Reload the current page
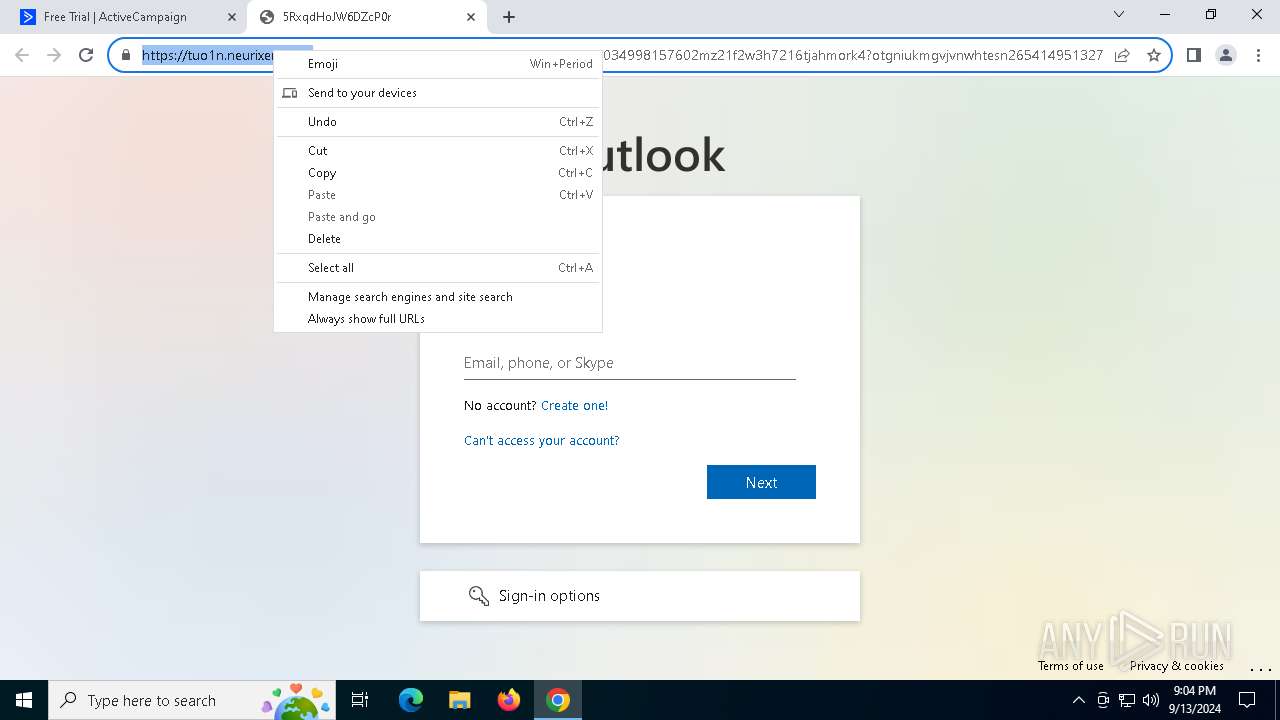The height and width of the screenshot is (720, 1280). click(x=86, y=55)
